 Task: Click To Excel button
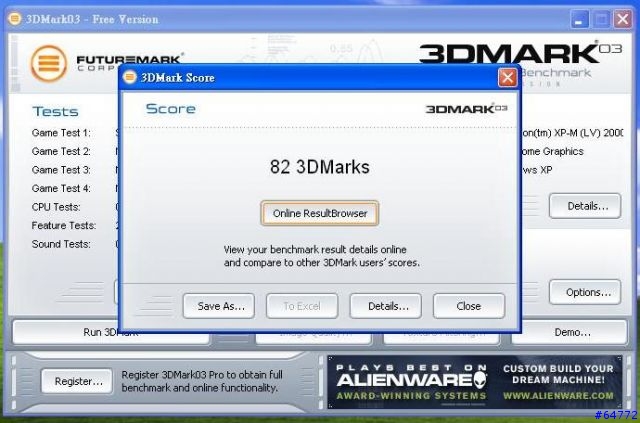coord(302,306)
